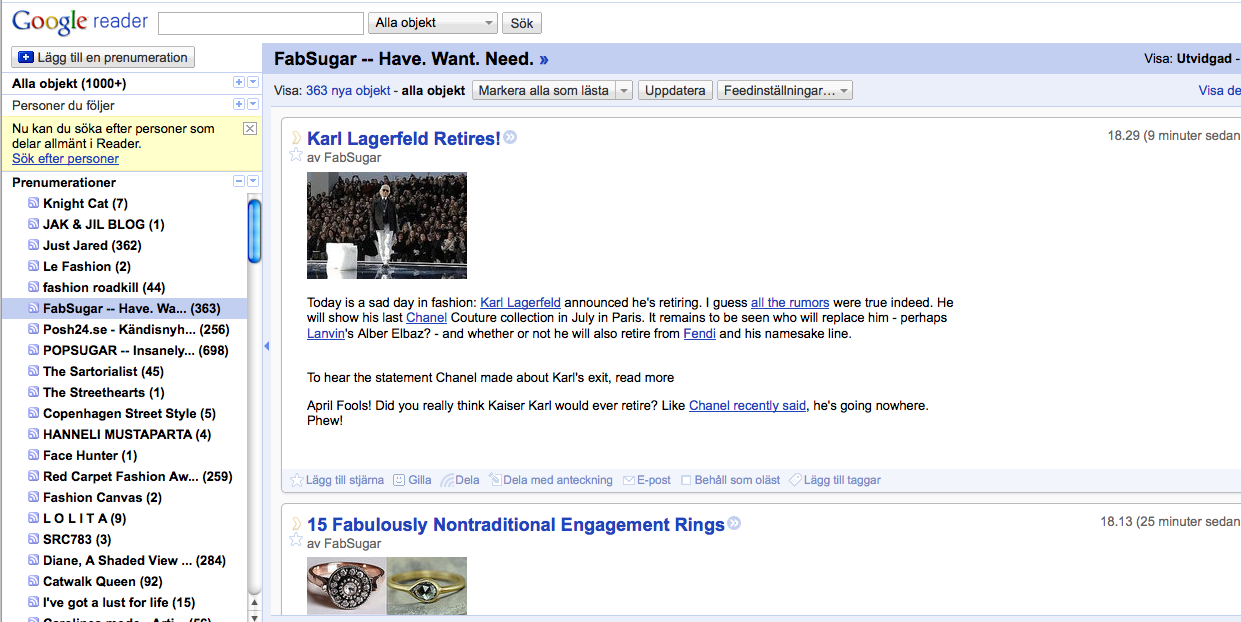Screen dimensions: 1241x622
Task: Collapse the Prenumerationer list with minus icon
Action: 238,182
